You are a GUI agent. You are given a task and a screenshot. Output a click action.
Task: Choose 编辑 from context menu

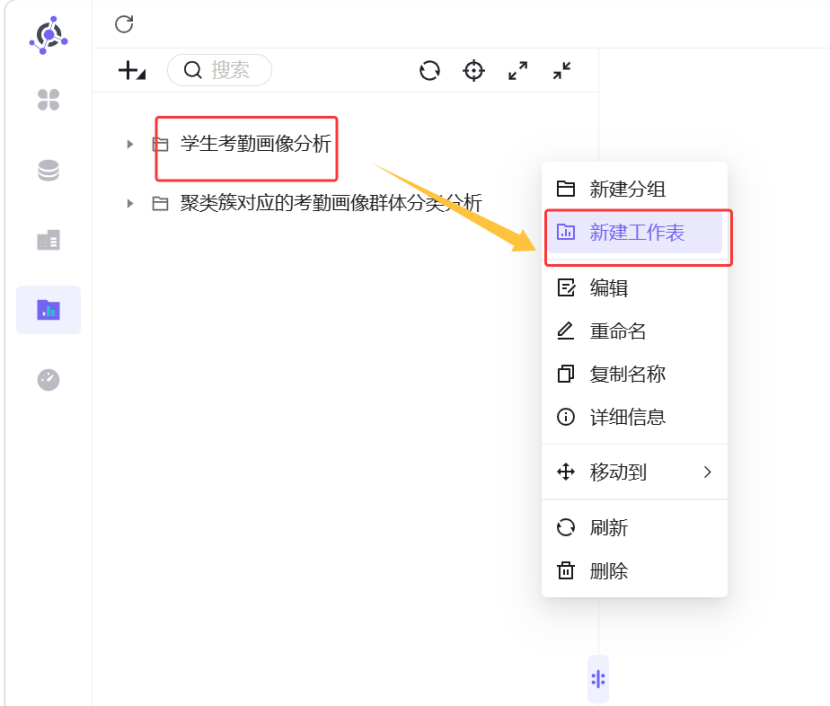635,288
